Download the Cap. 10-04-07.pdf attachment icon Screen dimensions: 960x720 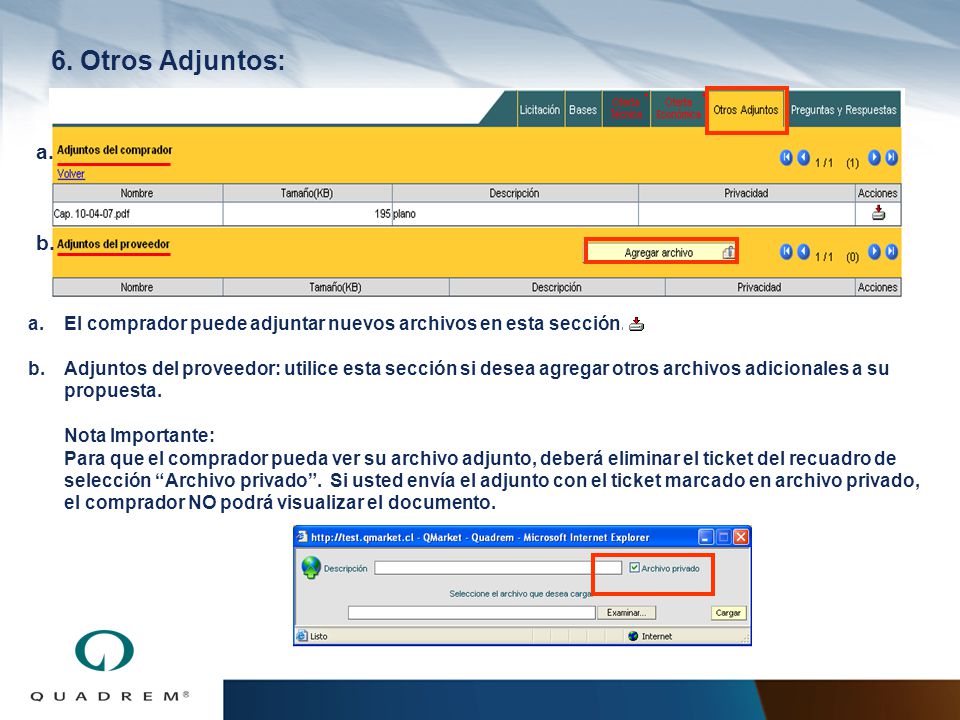click(879, 213)
